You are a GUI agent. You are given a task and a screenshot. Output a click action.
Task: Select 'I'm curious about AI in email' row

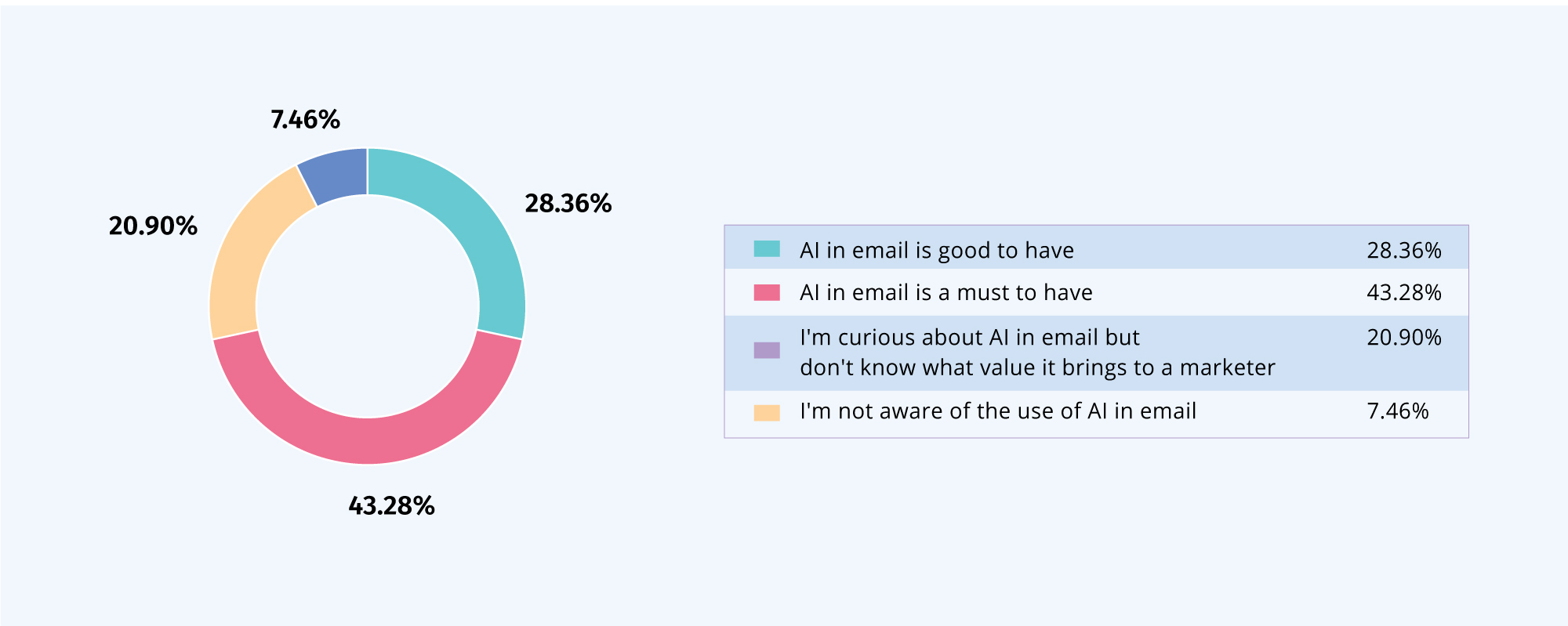(1096, 353)
